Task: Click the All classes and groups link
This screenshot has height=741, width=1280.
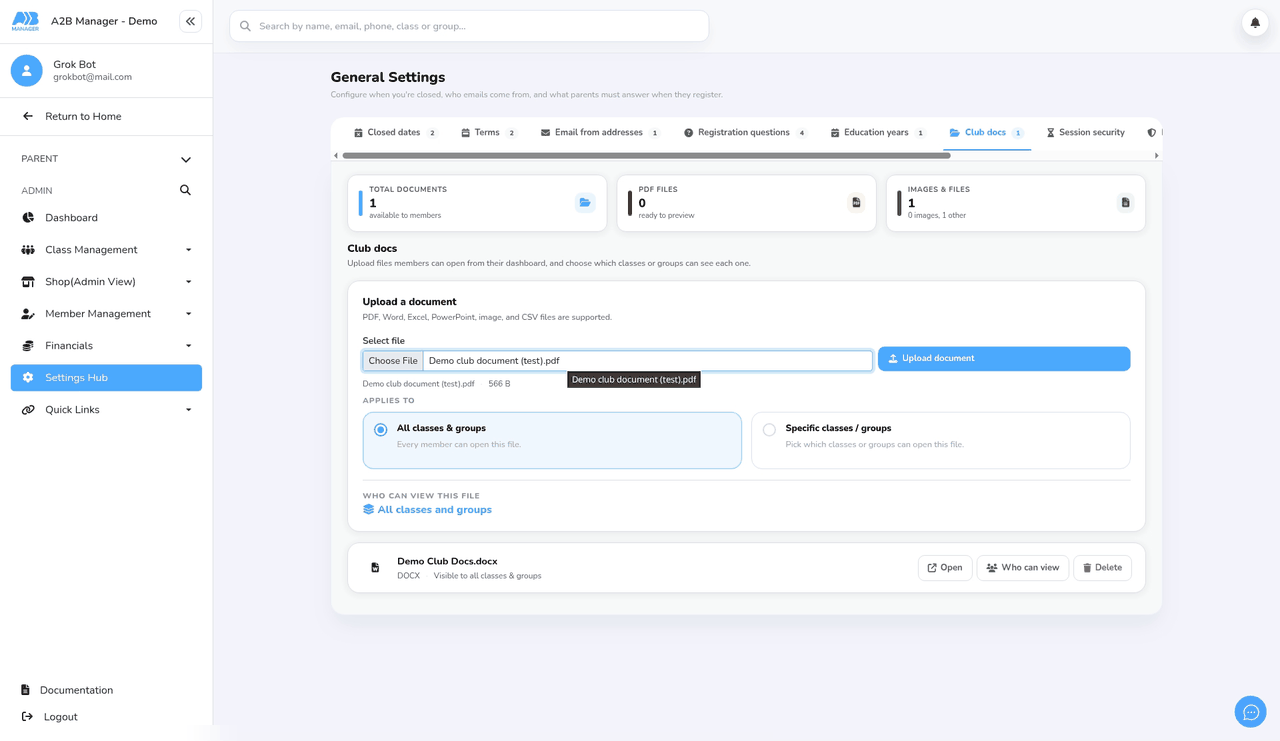Action: (427, 510)
